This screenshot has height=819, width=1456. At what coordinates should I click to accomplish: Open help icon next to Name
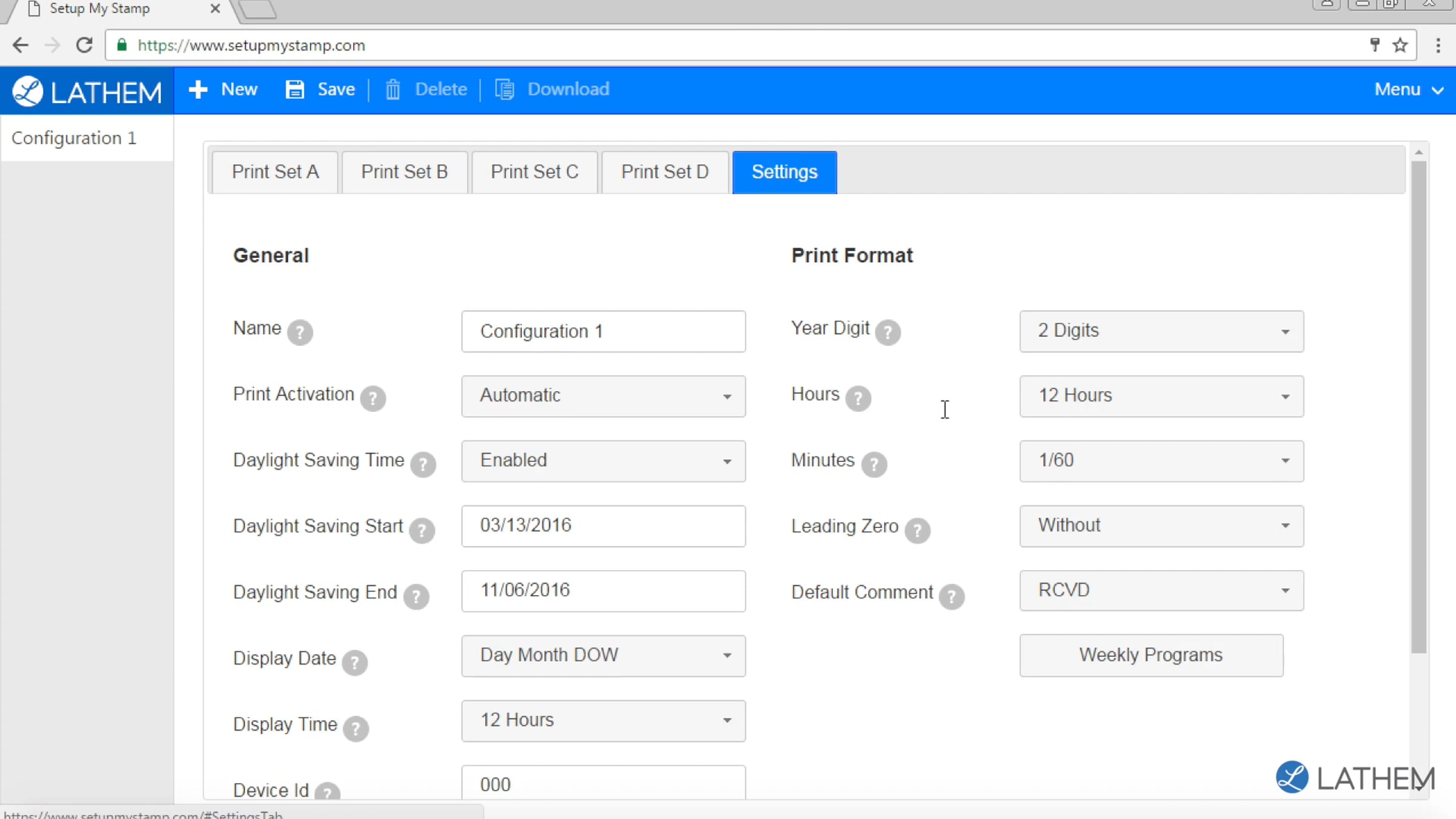[300, 332]
